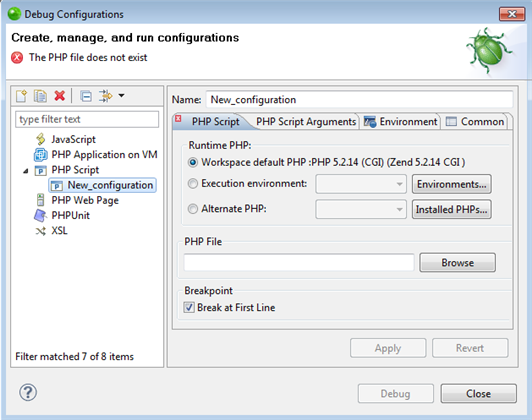Click the PHP Script tab error icon

[178, 118]
